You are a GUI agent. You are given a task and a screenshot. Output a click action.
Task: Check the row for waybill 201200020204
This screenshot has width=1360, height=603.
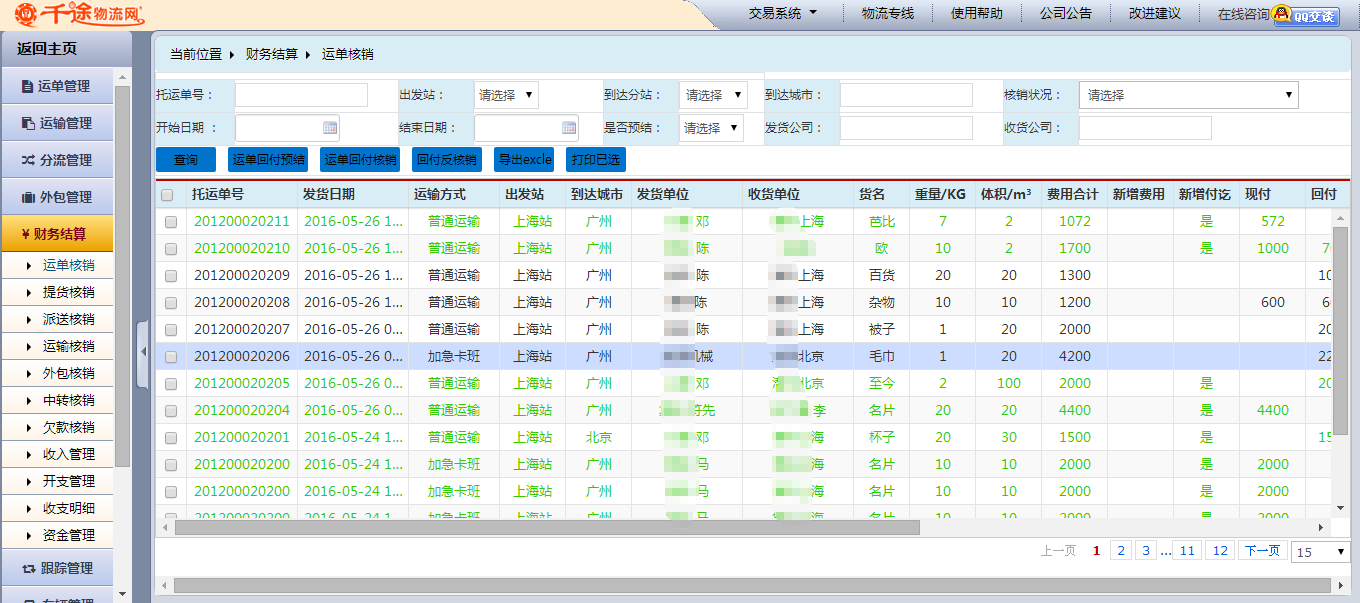pos(171,411)
